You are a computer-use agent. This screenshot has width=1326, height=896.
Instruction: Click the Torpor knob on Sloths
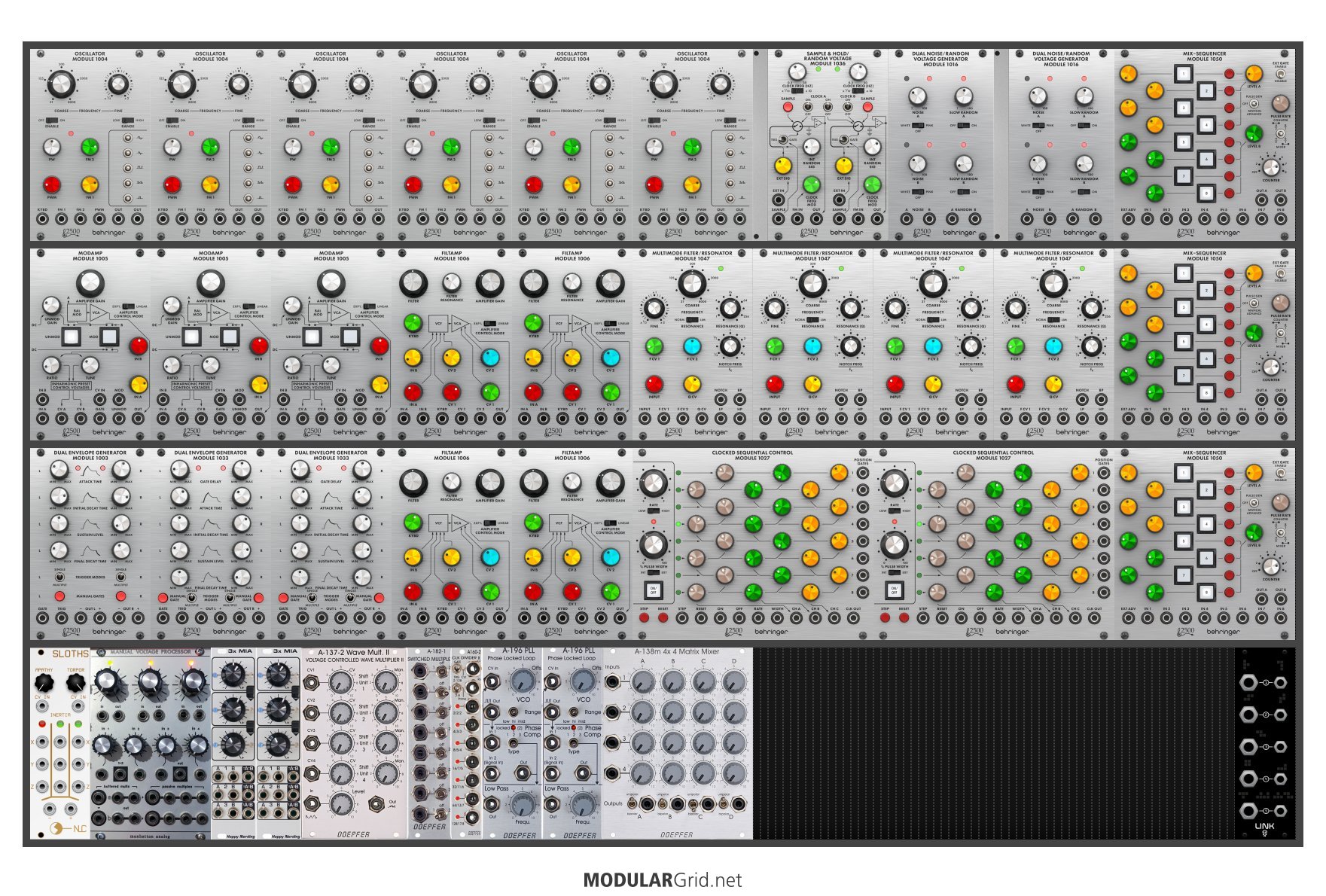[76, 683]
